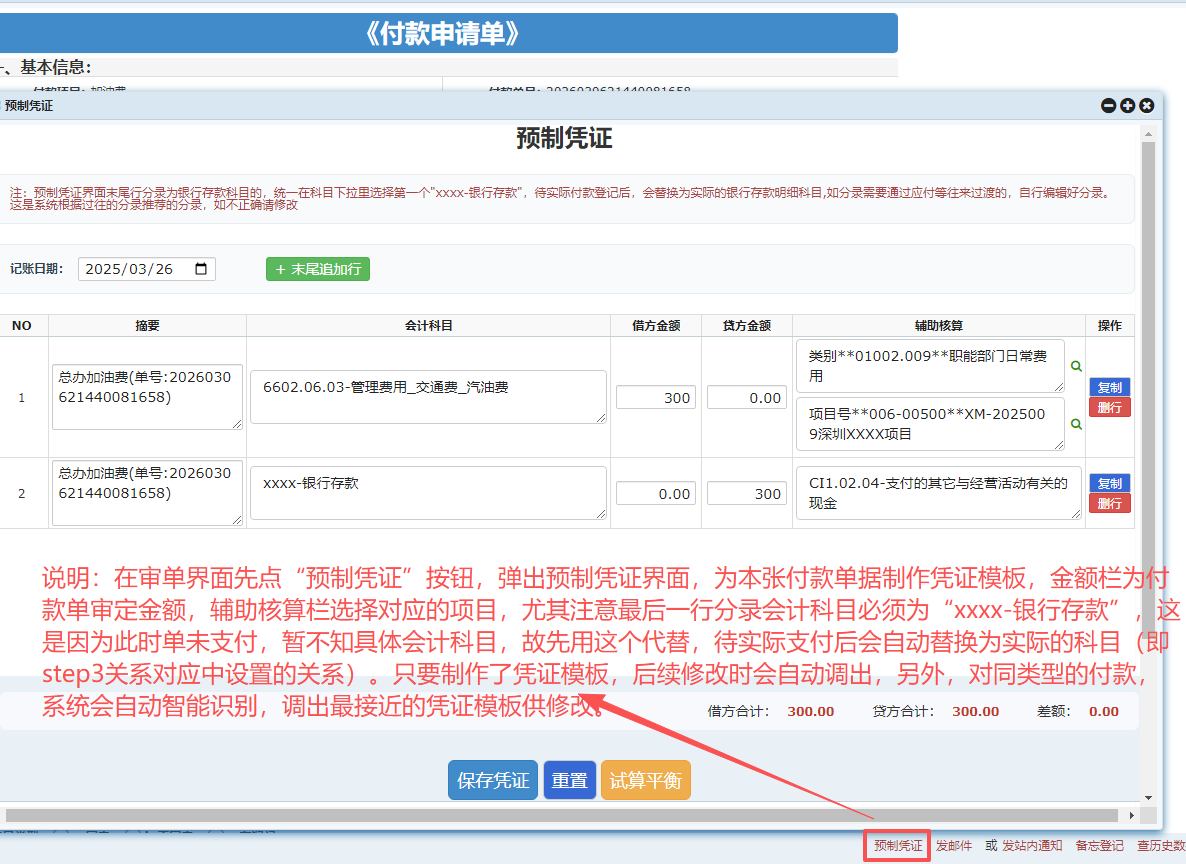Delete row 1 with 删行 button
The height and width of the screenshot is (864, 1186).
[x=1109, y=407]
